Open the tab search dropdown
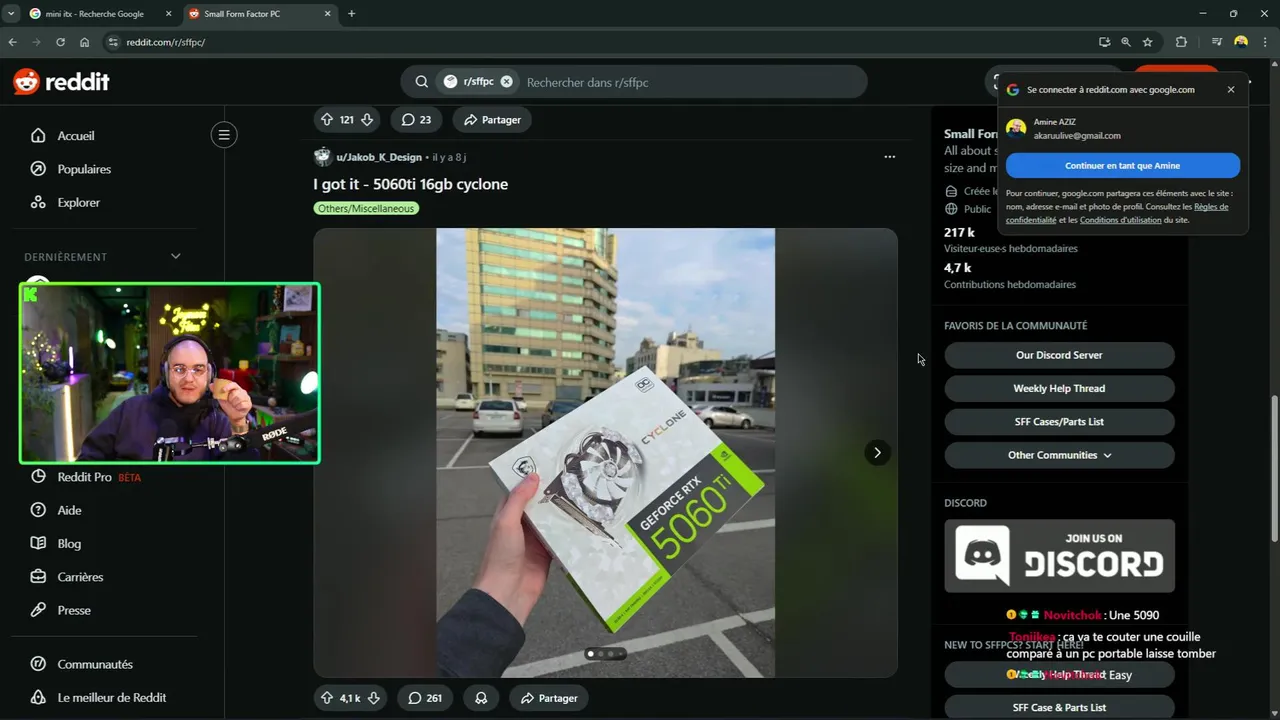The height and width of the screenshot is (720, 1280). pos(10,14)
